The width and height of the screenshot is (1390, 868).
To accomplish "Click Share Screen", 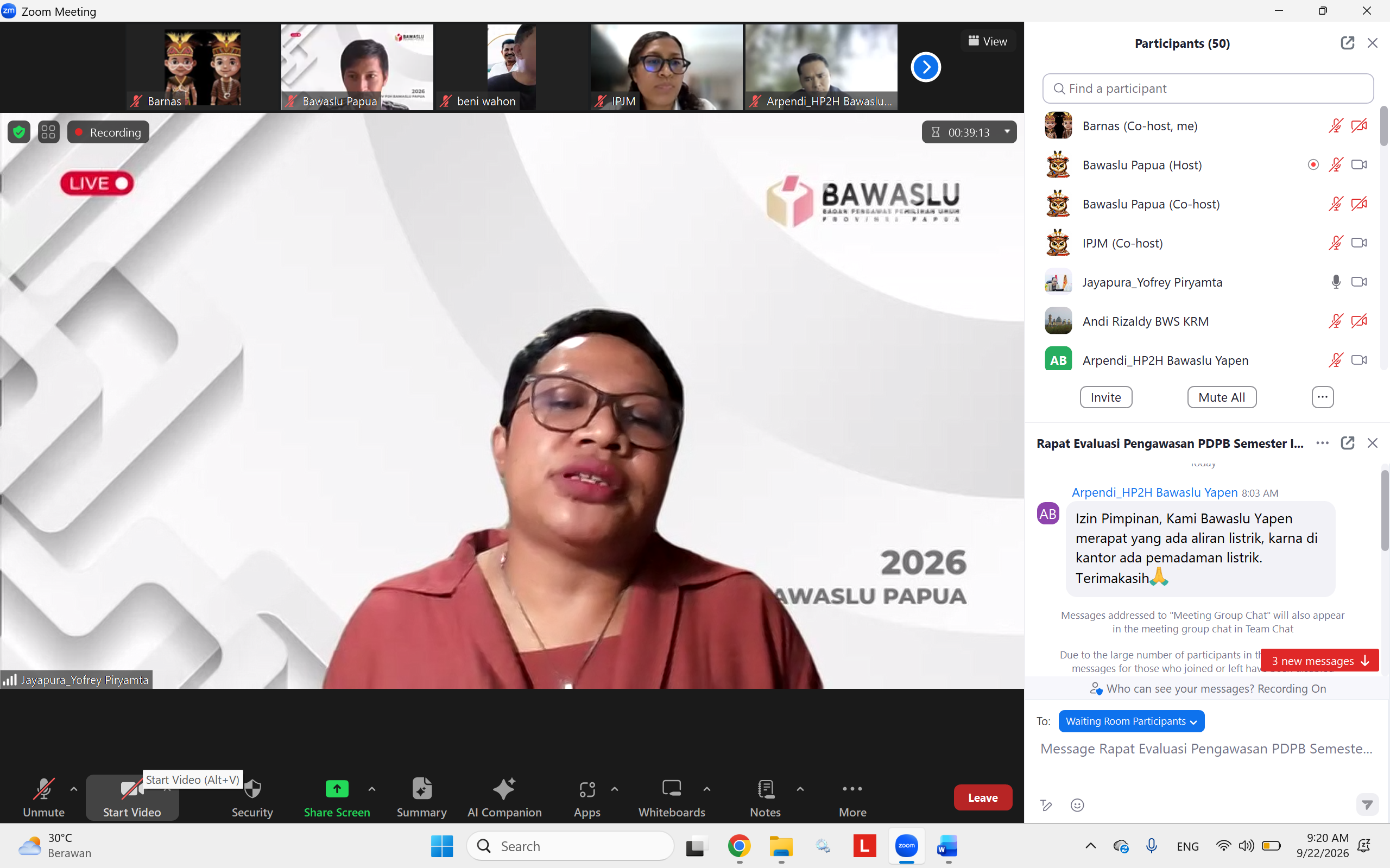I will click(337, 797).
